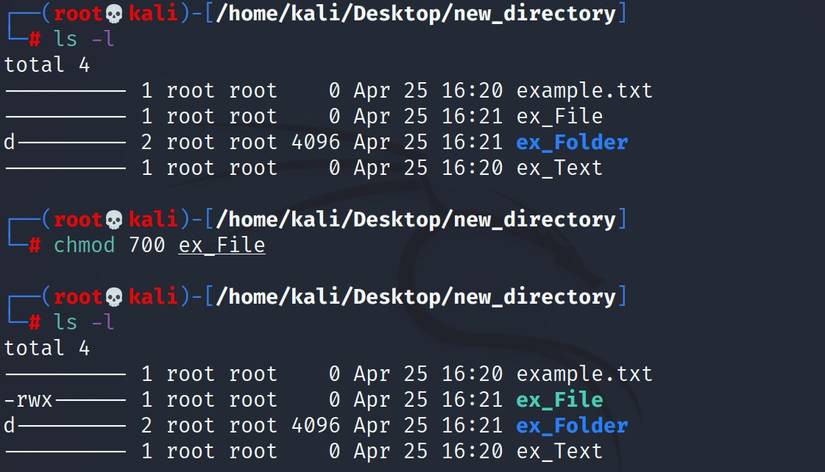The image size is (825, 472).
Task: Select the green ex_File filename
Action: coord(559,400)
